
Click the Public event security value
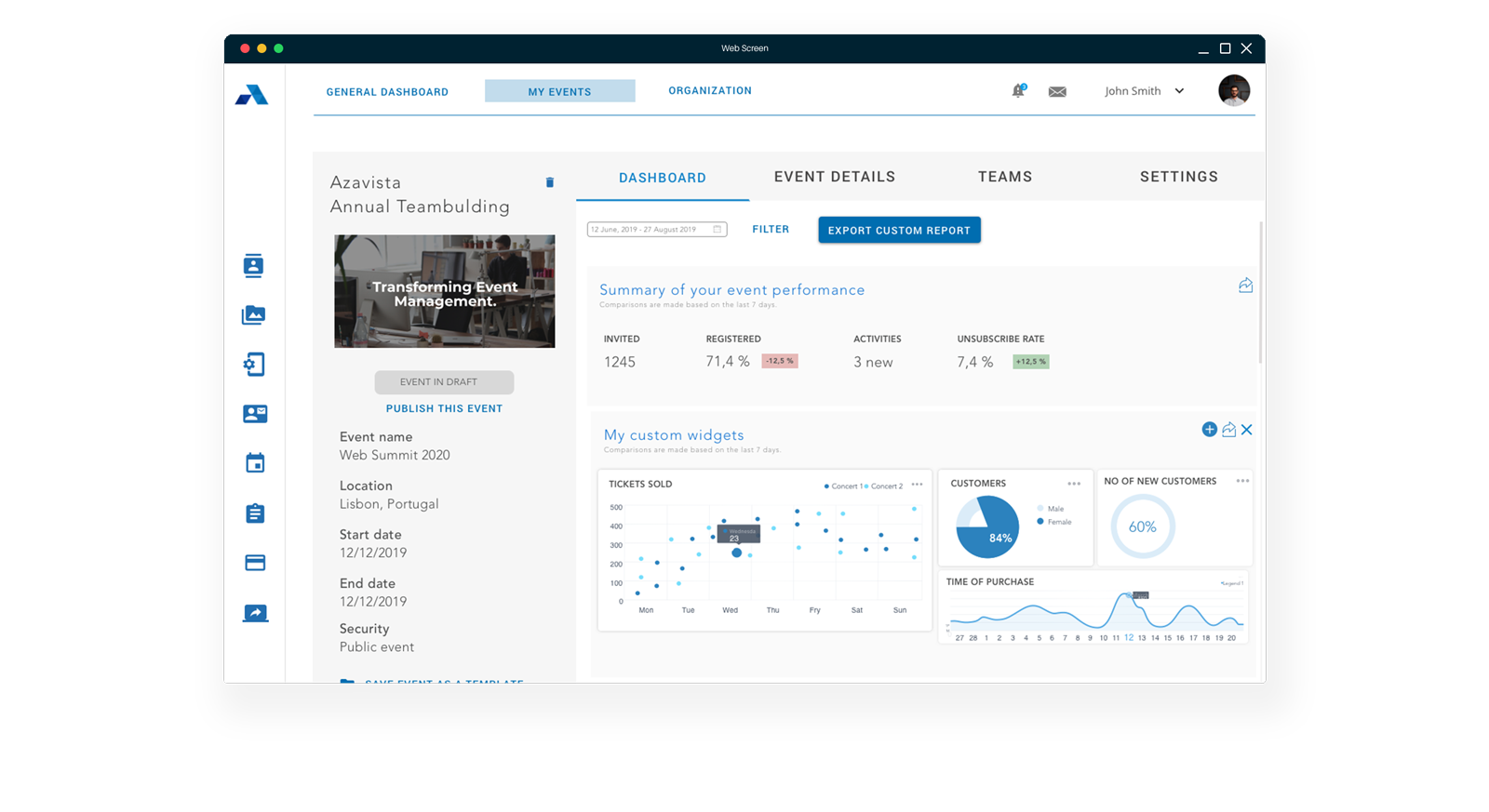pyautogui.click(x=377, y=646)
